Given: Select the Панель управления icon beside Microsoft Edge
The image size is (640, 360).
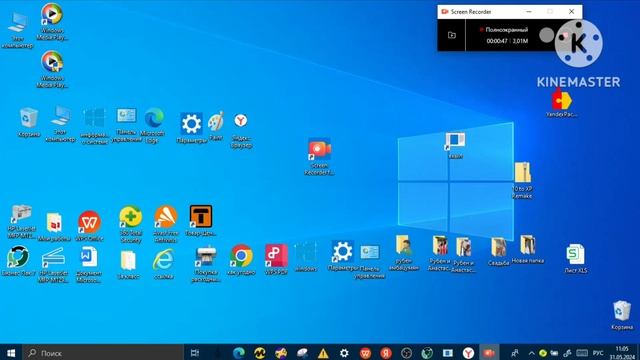Looking at the screenshot, I should click(x=127, y=124).
